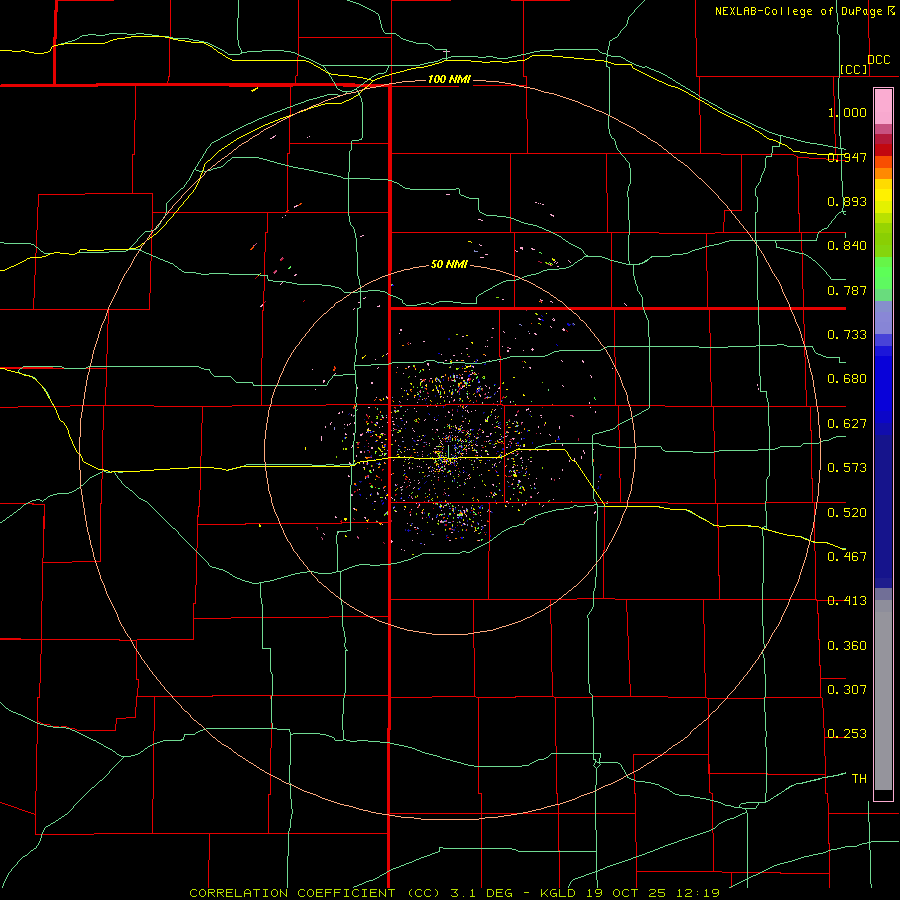The width and height of the screenshot is (900, 900).
Task: Click the 0.787 color scale value
Action: pos(847,290)
